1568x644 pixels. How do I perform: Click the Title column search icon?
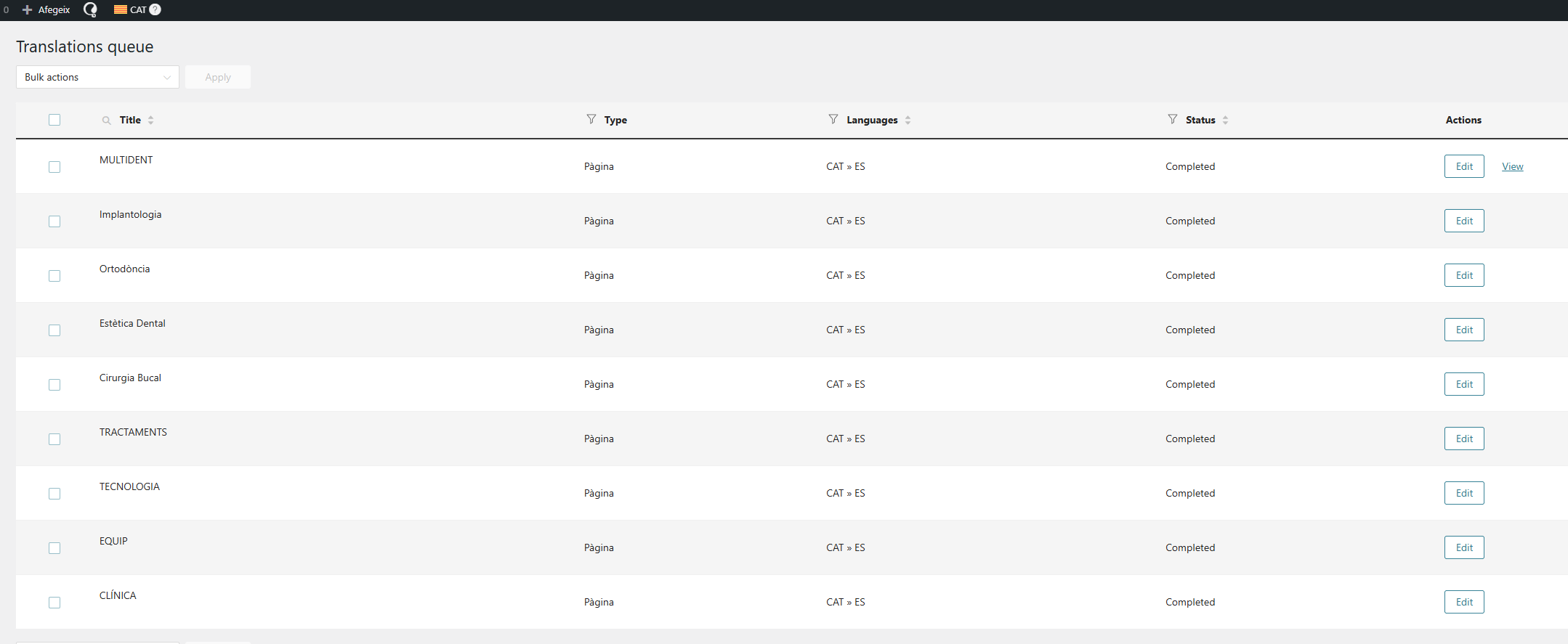107,121
